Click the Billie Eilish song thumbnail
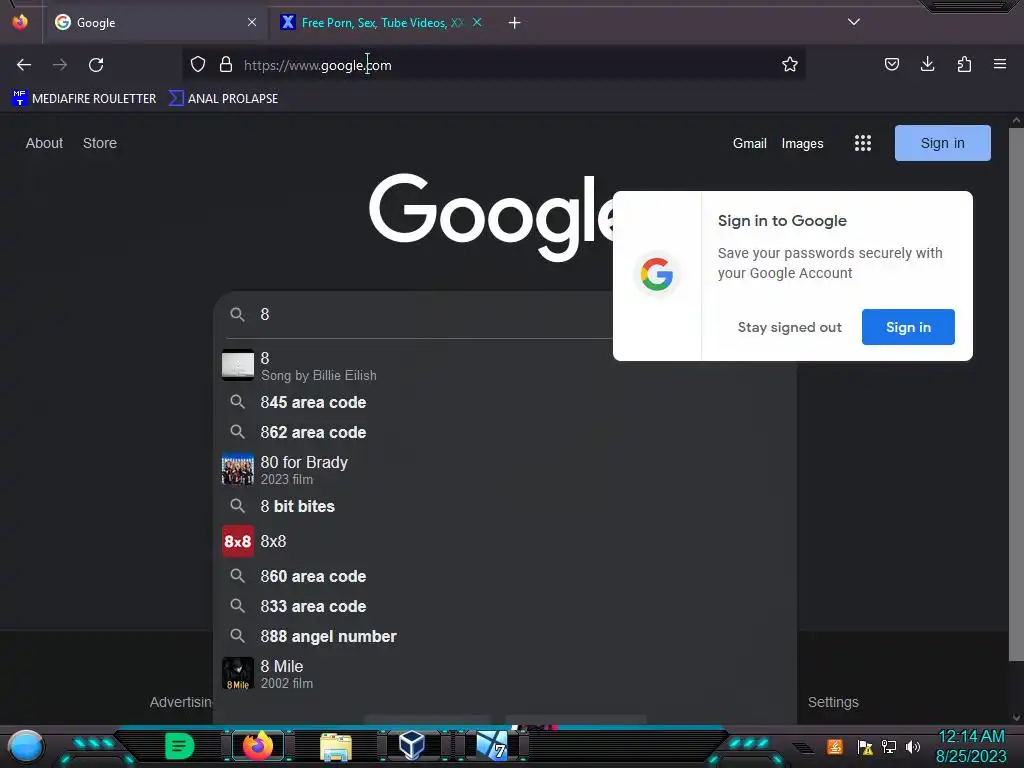The width and height of the screenshot is (1024, 768). (x=238, y=365)
